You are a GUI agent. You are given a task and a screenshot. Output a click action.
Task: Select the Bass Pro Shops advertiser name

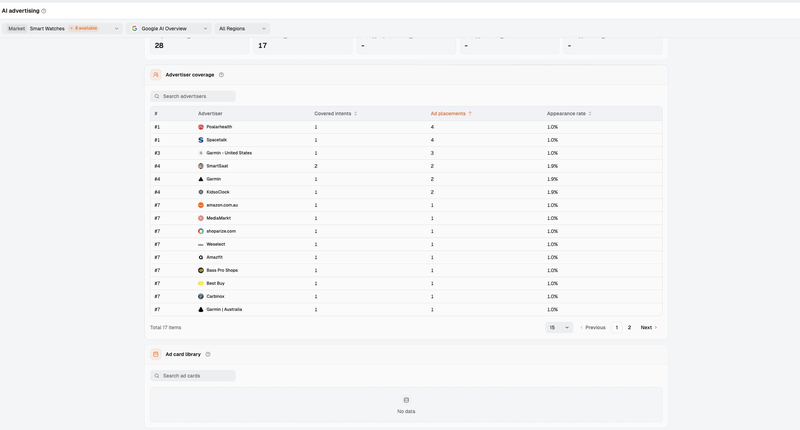[x=222, y=270]
